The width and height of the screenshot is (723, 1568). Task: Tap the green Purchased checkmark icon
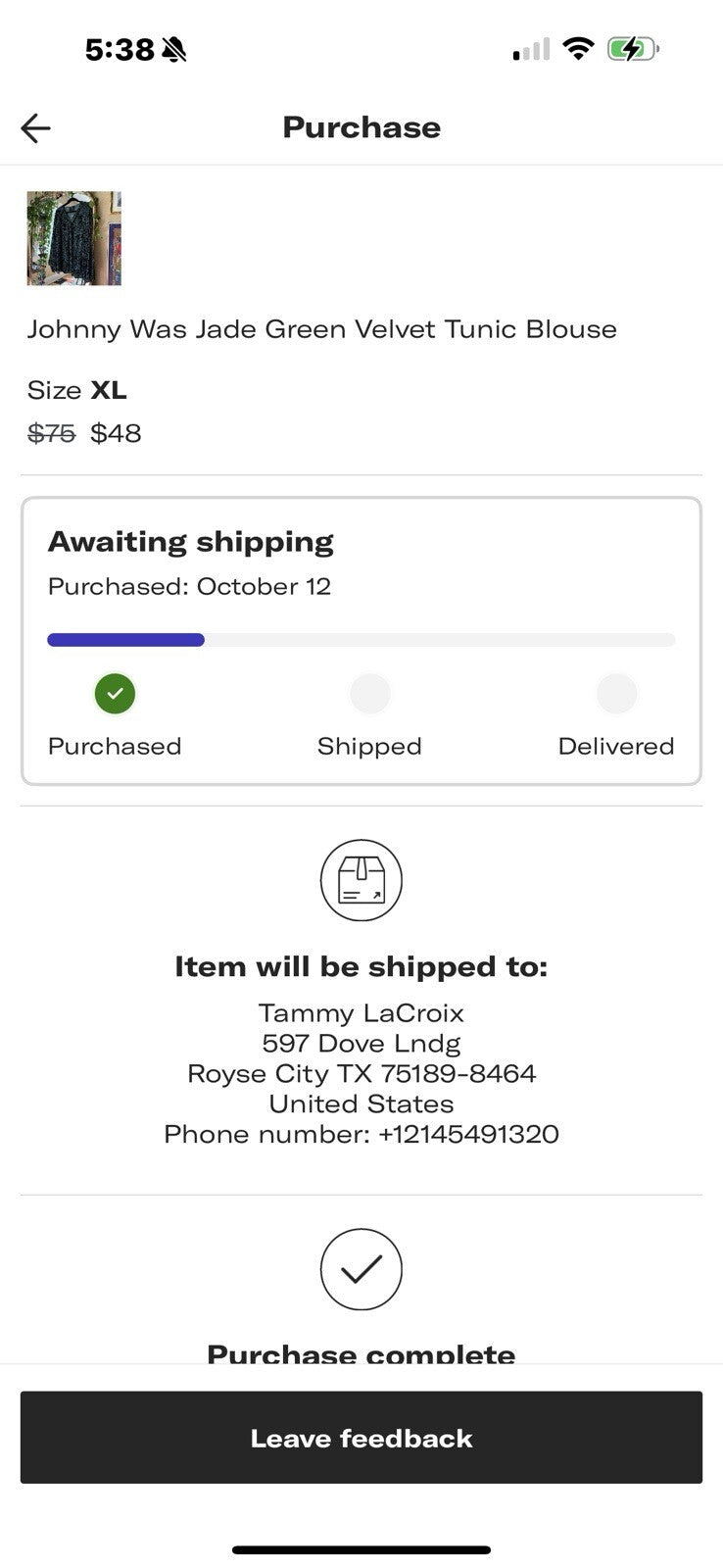pos(115,694)
